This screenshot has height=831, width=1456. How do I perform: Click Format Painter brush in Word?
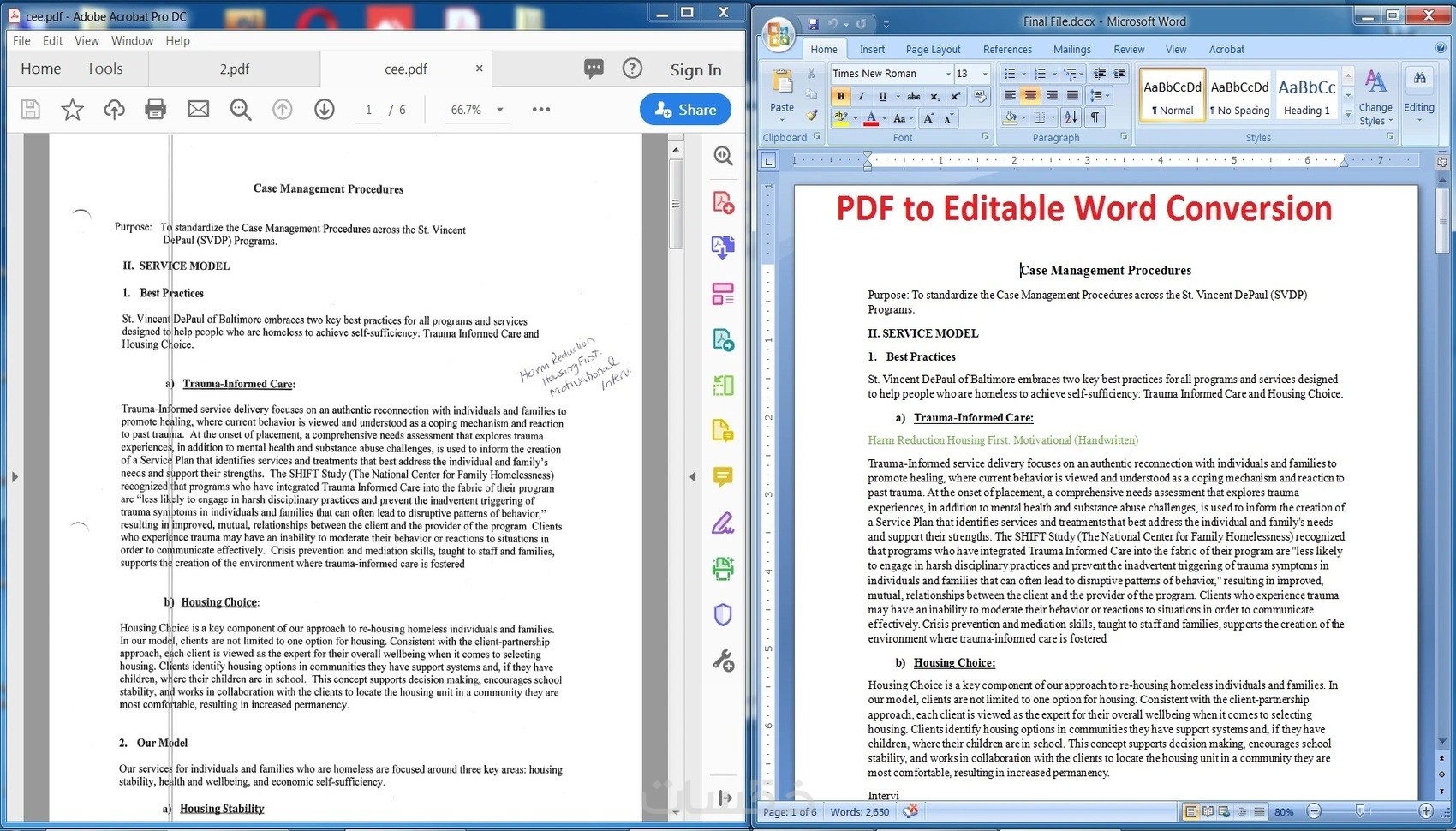(x=811, y=115)
